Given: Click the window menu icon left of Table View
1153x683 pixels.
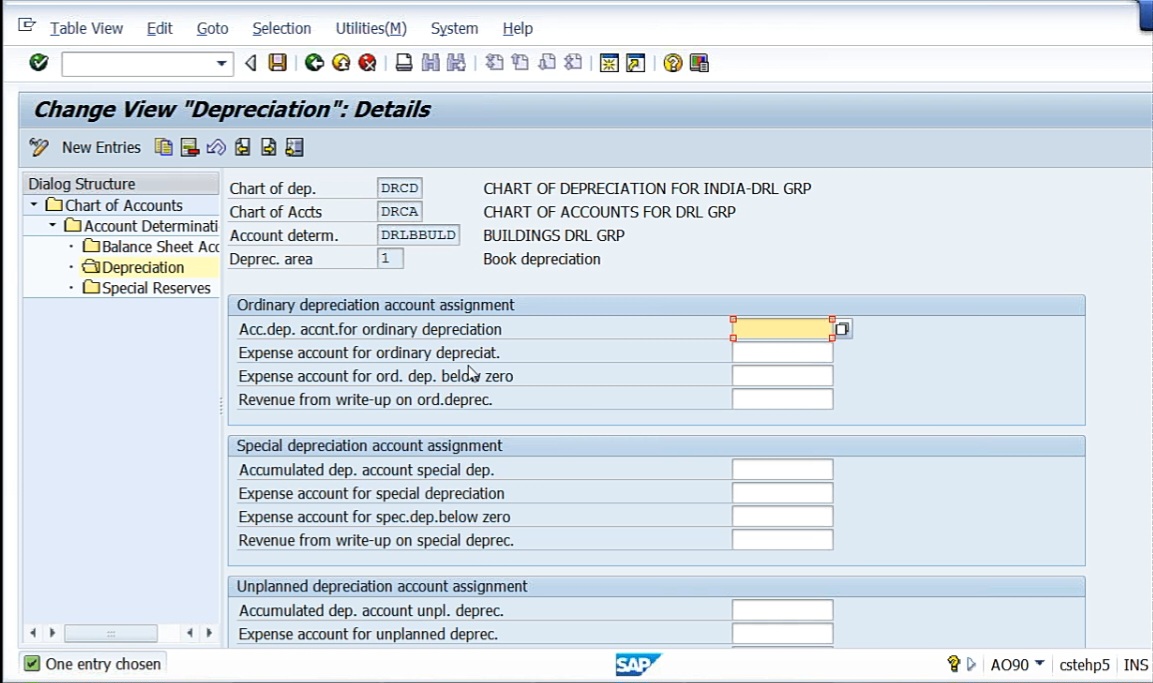Looking at the screenshot, I should (26, 26).
